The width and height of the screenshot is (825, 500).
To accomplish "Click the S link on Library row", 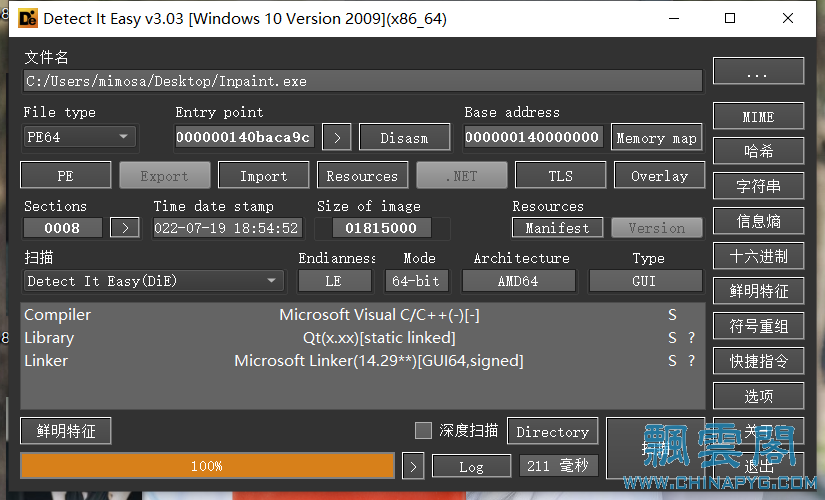I will (672, 338).
